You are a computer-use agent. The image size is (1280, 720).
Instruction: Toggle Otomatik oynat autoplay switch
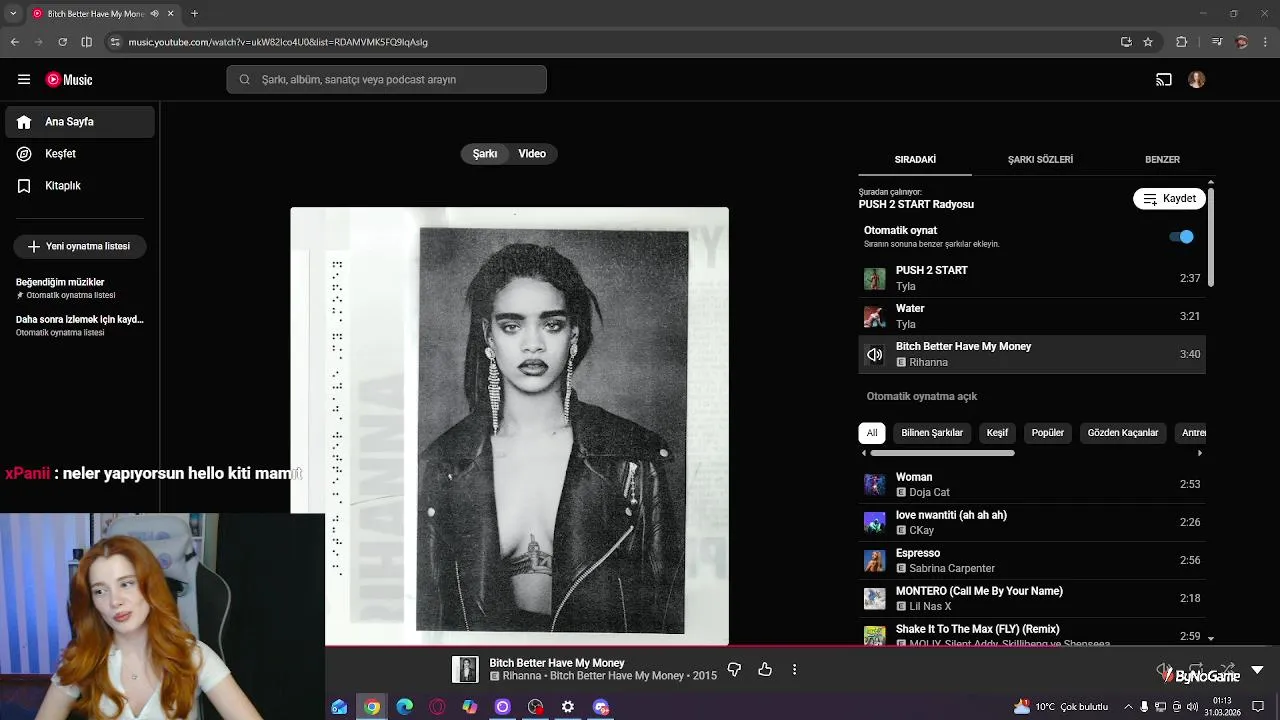pos(1182,237)
